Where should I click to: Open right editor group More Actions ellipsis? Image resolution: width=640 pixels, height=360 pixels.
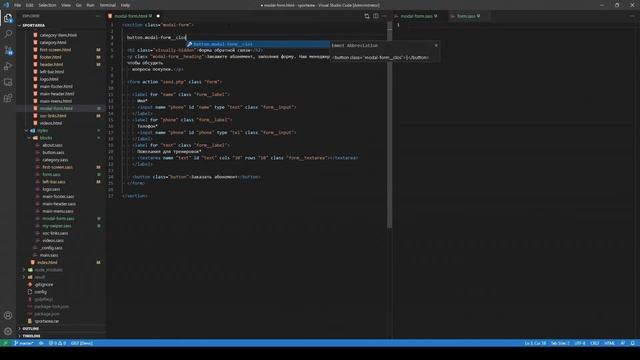tap(632, 16)
